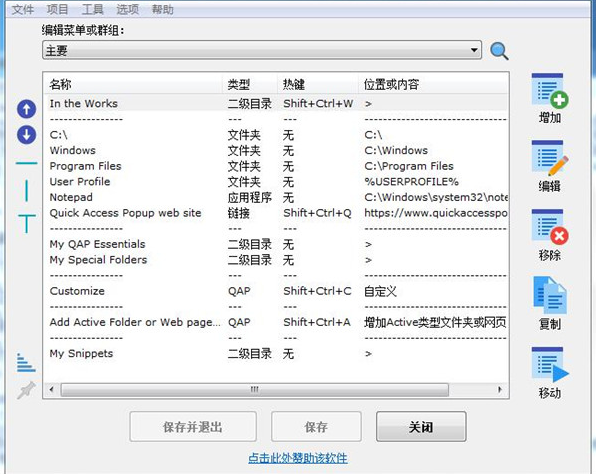596x474 pixels.
Task: Open the 点击此处赞助该软件 link
Action: [298, 458]
